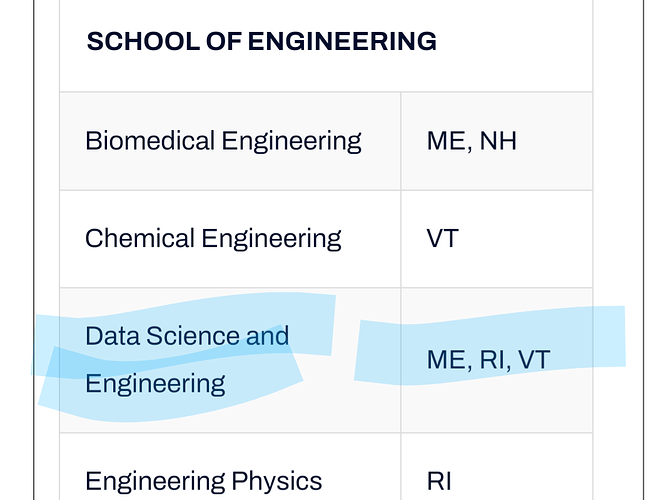Select "NH" in the Biomedical Engineering row
The height and width of the screenshot is (500, 655).
[x=498, y=140]
